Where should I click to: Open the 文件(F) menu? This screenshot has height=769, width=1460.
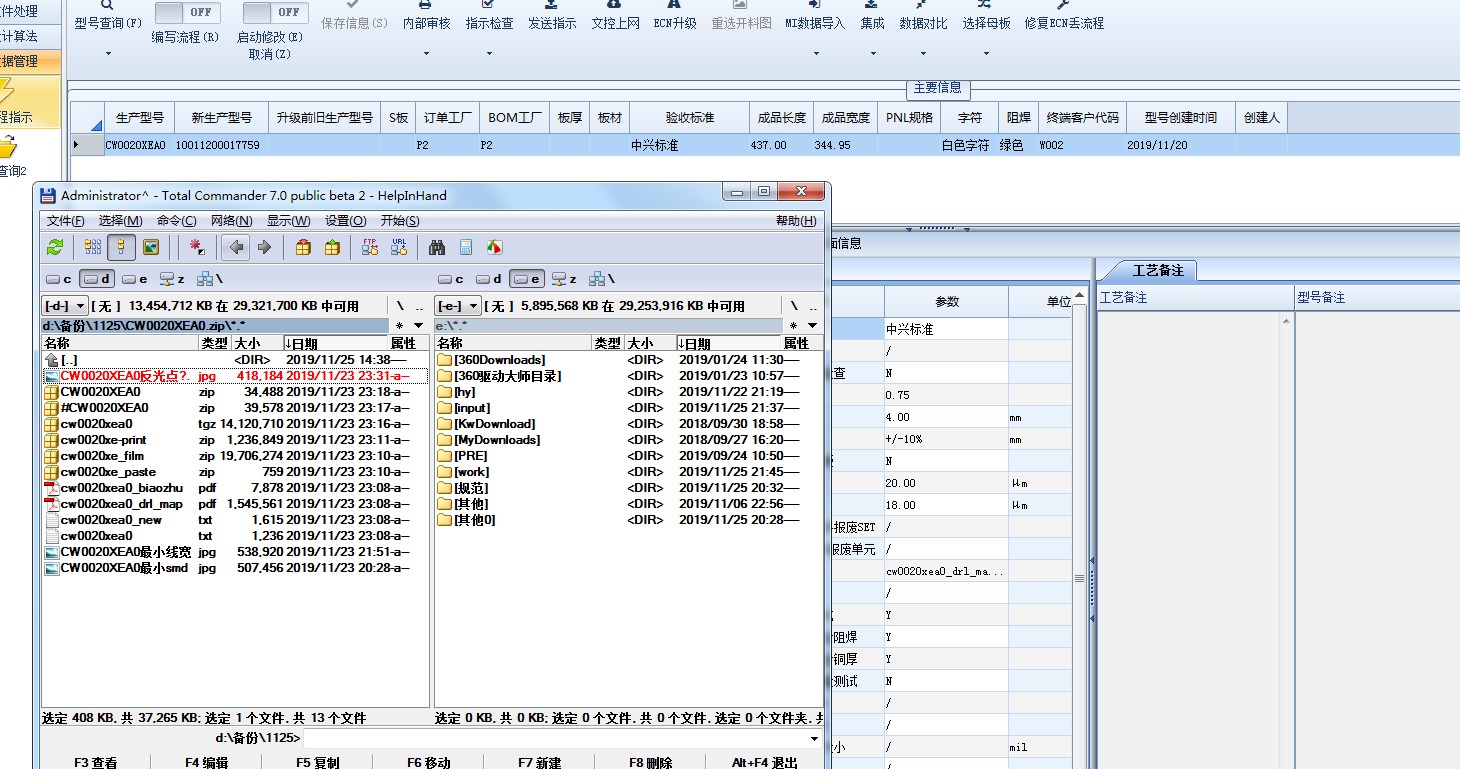tap(65, 221)
